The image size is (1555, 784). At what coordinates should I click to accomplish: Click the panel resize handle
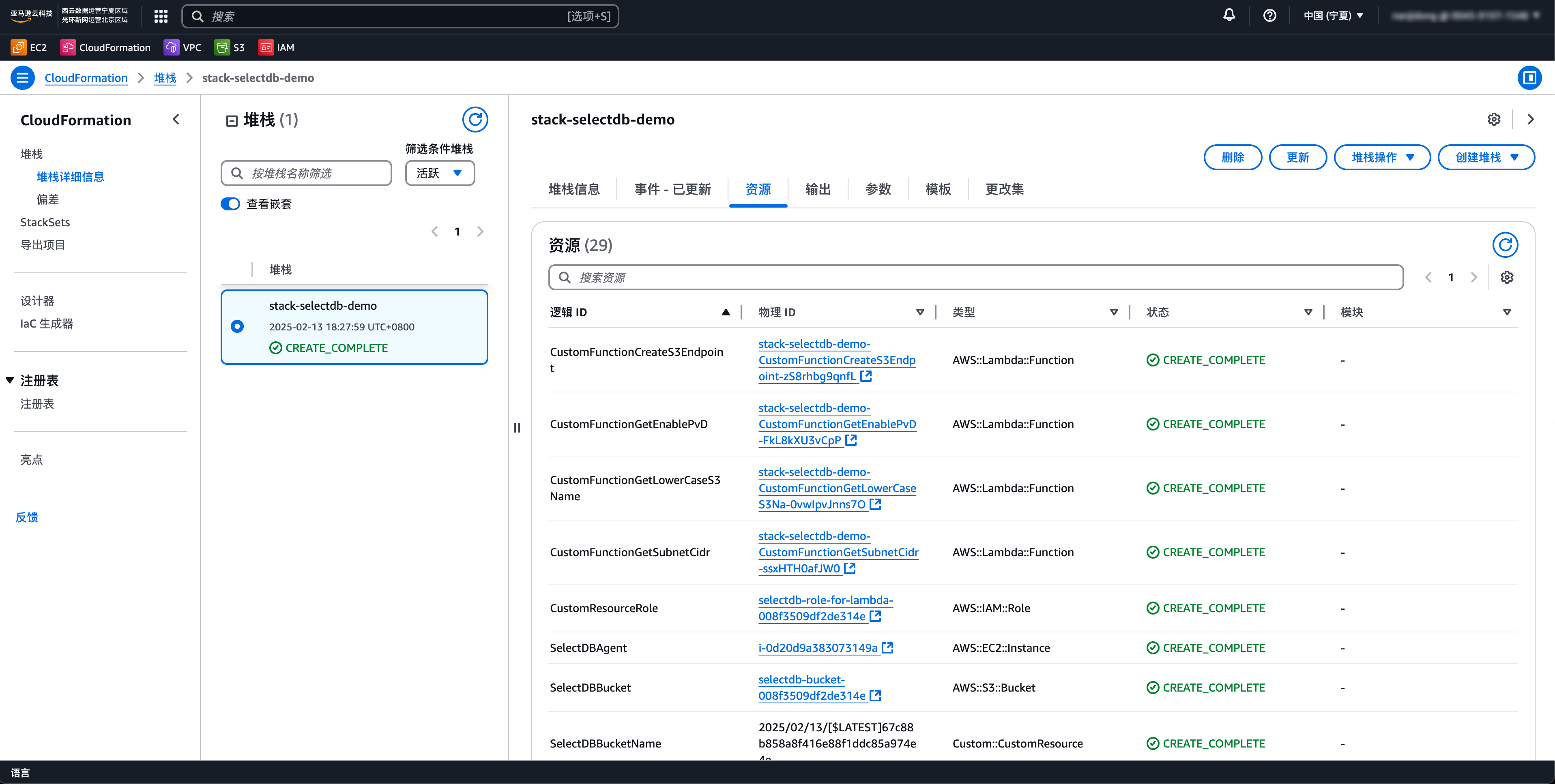[517, 427]
